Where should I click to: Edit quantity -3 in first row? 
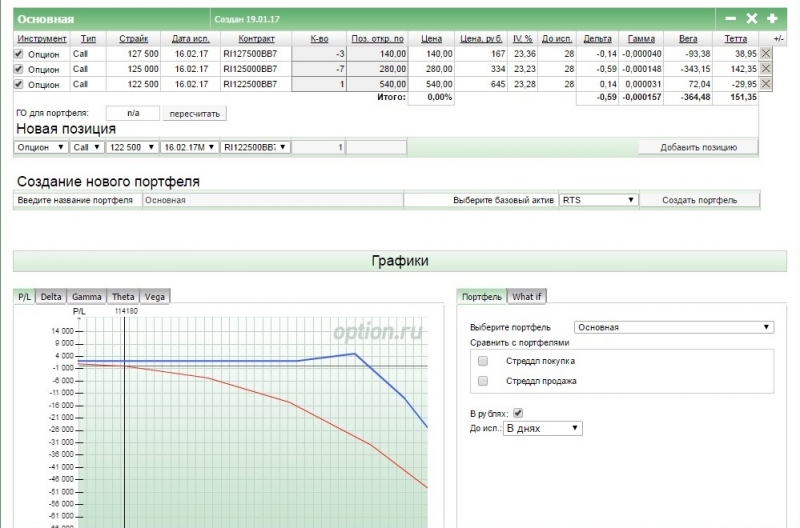(x=319, y=54)
